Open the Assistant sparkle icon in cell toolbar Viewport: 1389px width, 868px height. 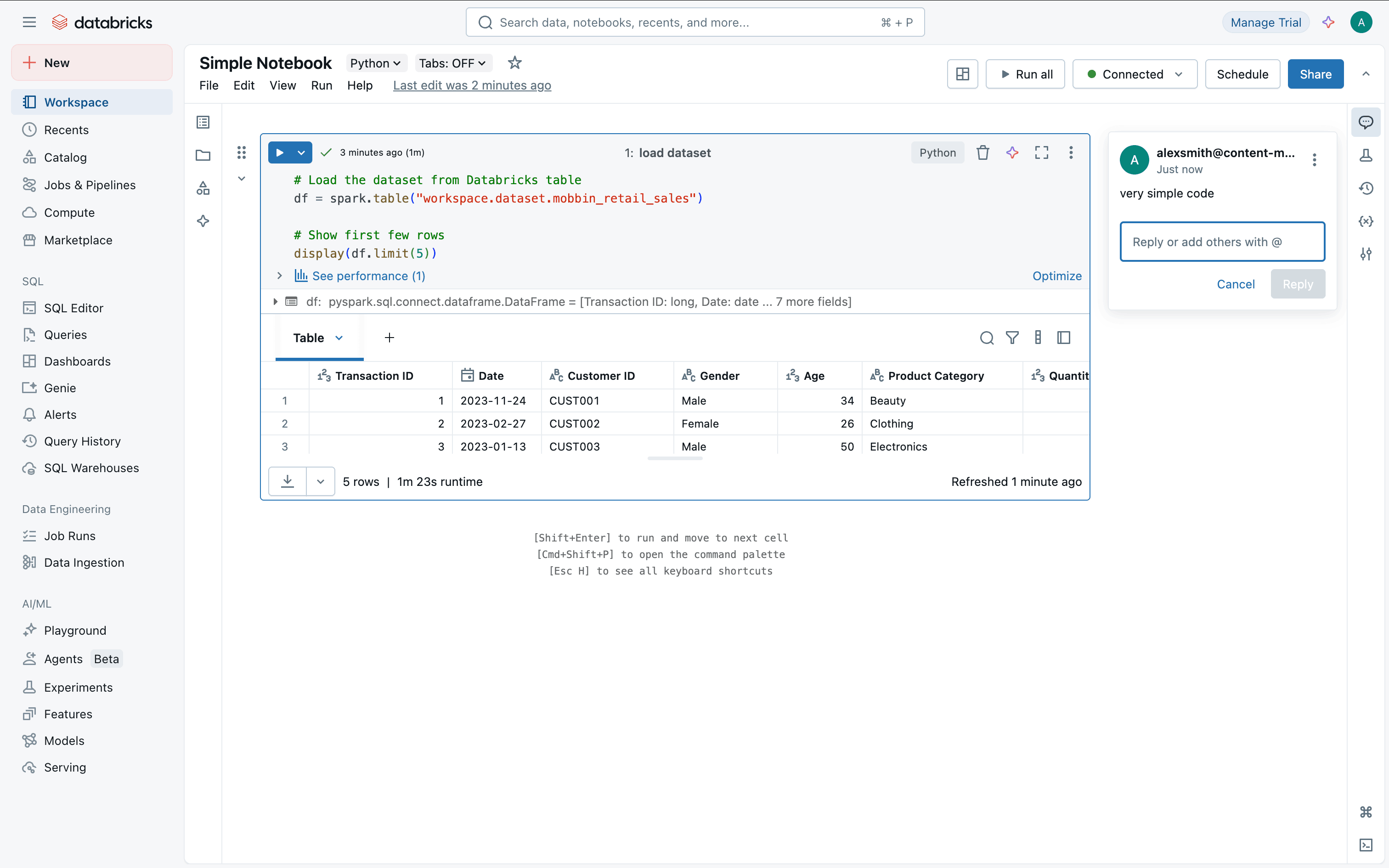tap(1012, 152)
